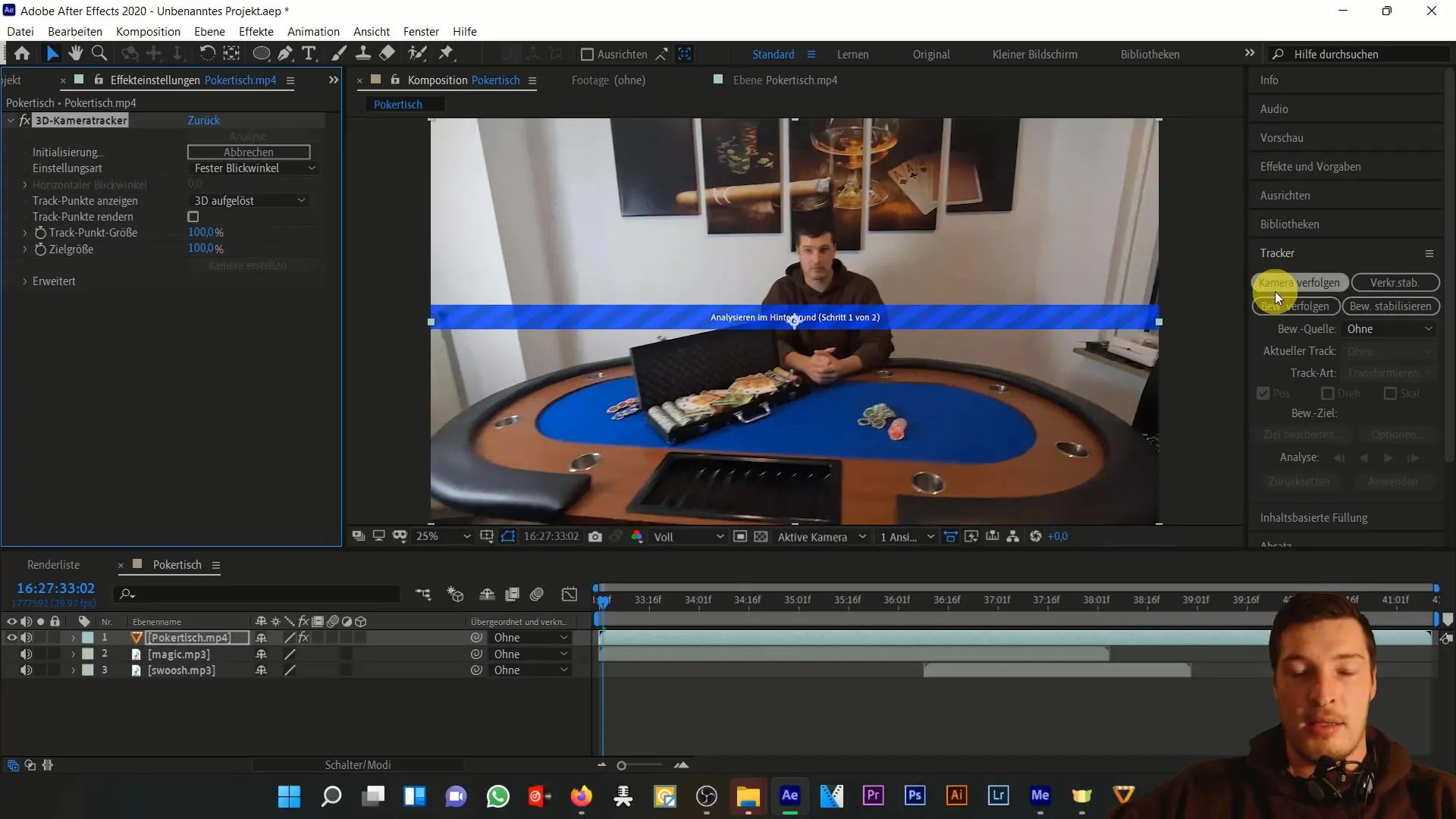The width and height of the screenshot is (1456, 819).
Task: Select the Zoom magnifier tool
Action: point(99,54)
